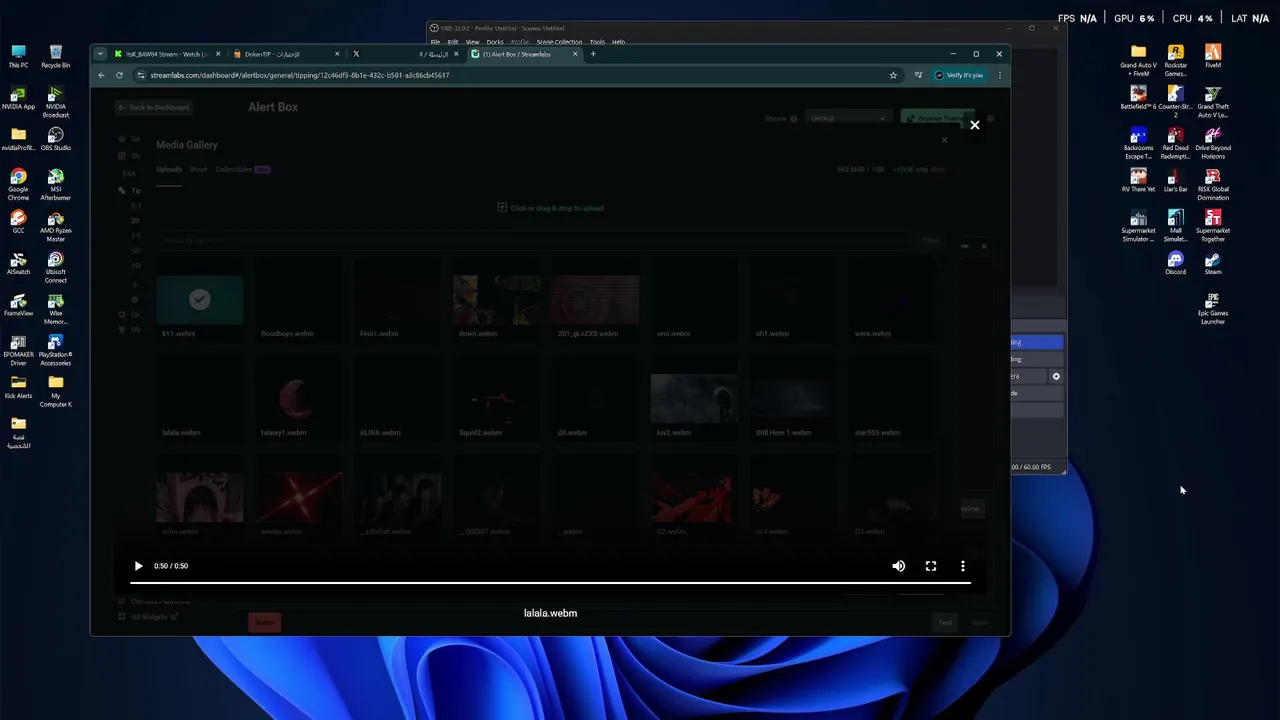Screen dimensions: 1280x720
Task: Switch to the DokanTIP tab
Action: [285, 54]
